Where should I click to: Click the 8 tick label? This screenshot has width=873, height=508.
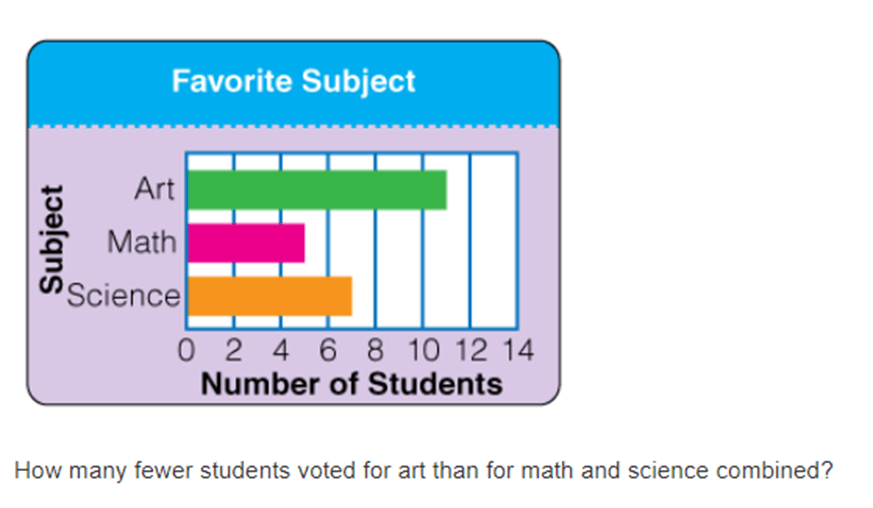(x=375, y=351)
